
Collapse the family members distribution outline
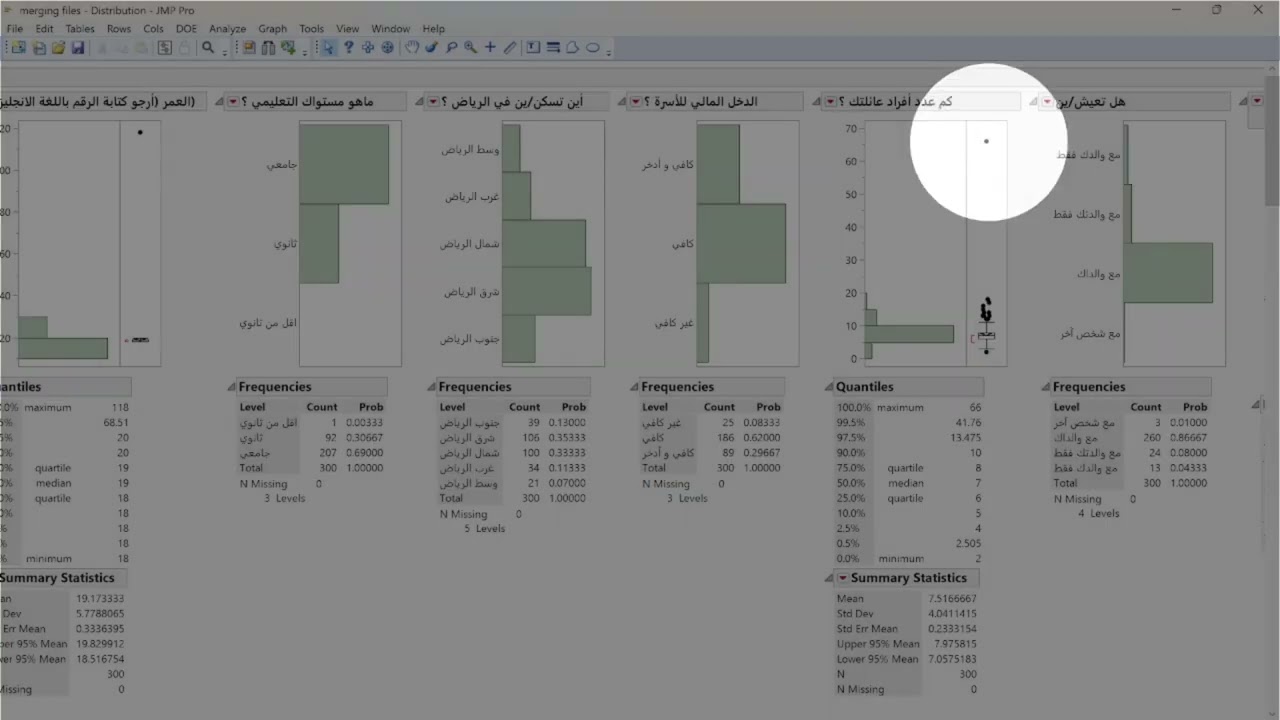click(817, 101)
